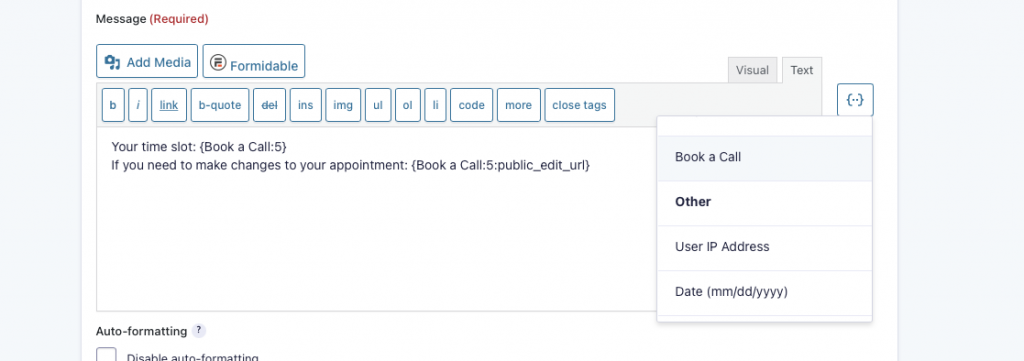Toggle bold with the b button

[113, 105]
